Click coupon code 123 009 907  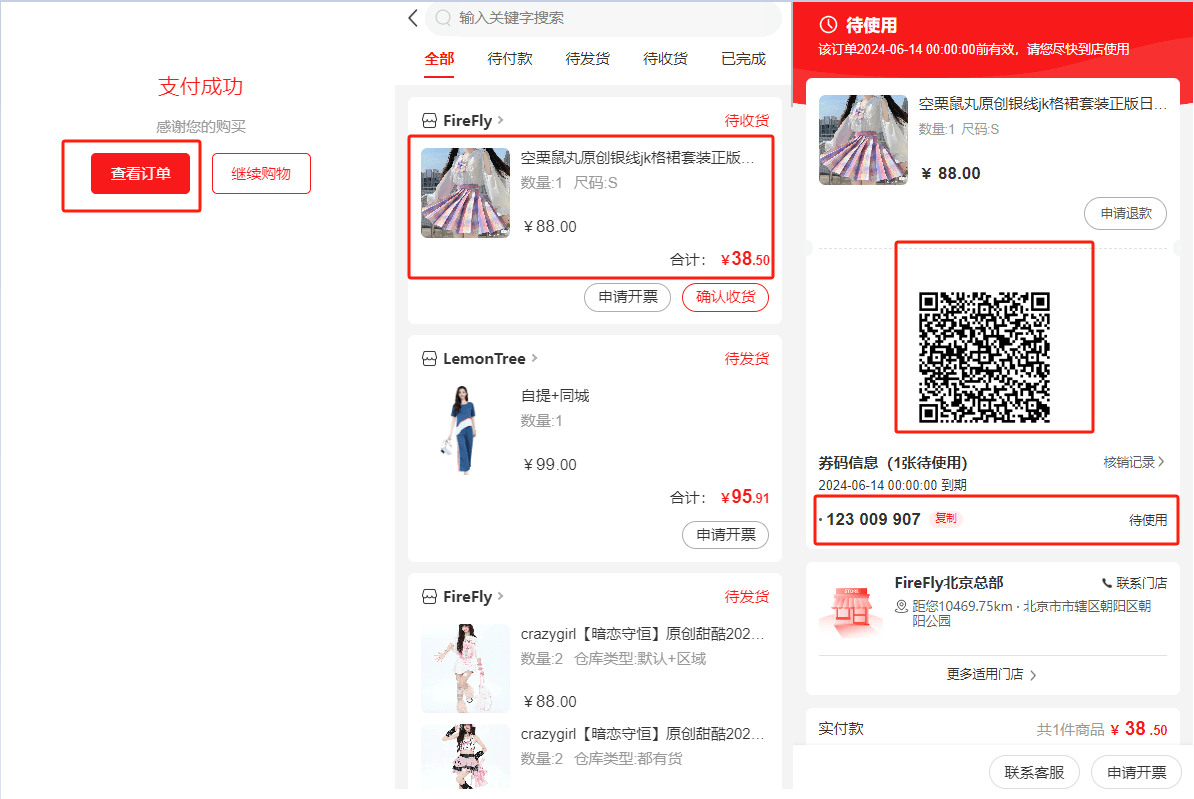(x=873, y=519)
